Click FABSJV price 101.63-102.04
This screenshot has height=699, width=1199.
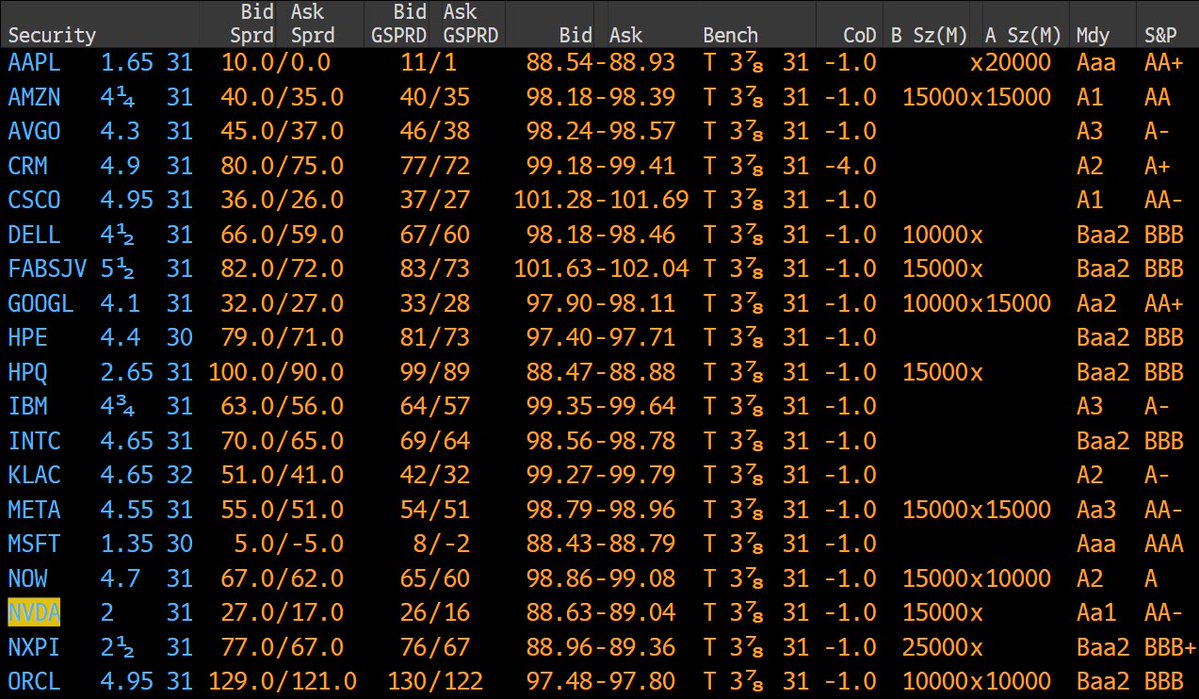click(x=601, y=269)
